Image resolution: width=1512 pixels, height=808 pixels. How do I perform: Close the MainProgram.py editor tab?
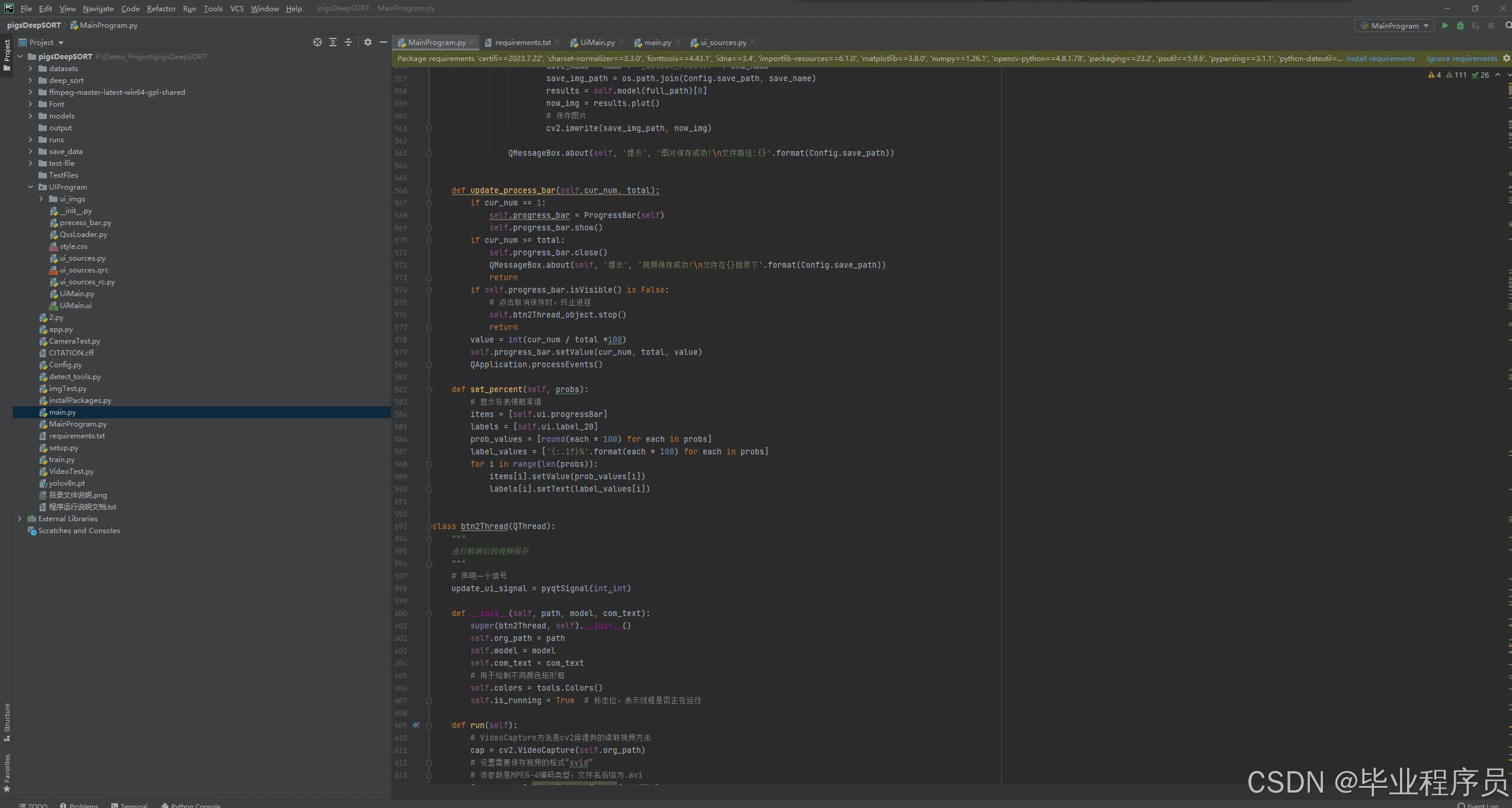click(x=472, y=42)
